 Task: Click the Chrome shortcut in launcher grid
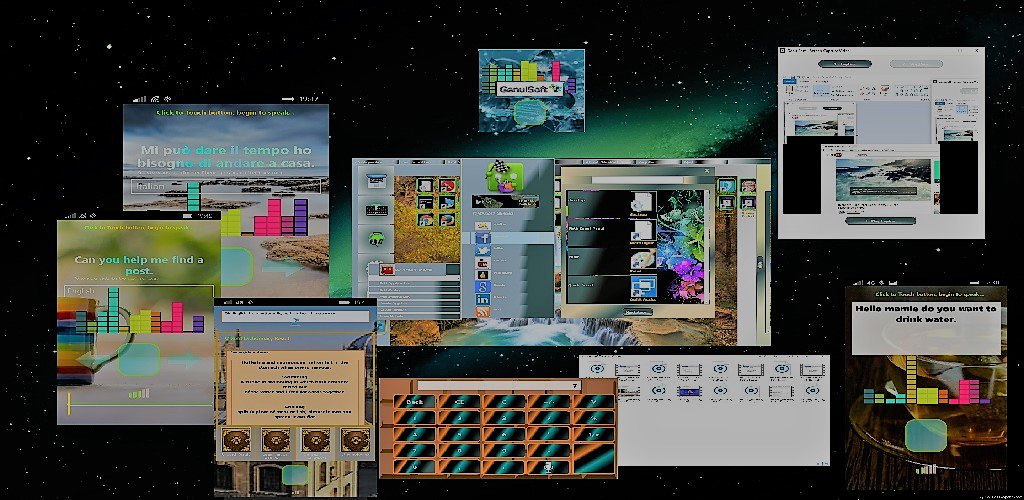pos(425,220)
